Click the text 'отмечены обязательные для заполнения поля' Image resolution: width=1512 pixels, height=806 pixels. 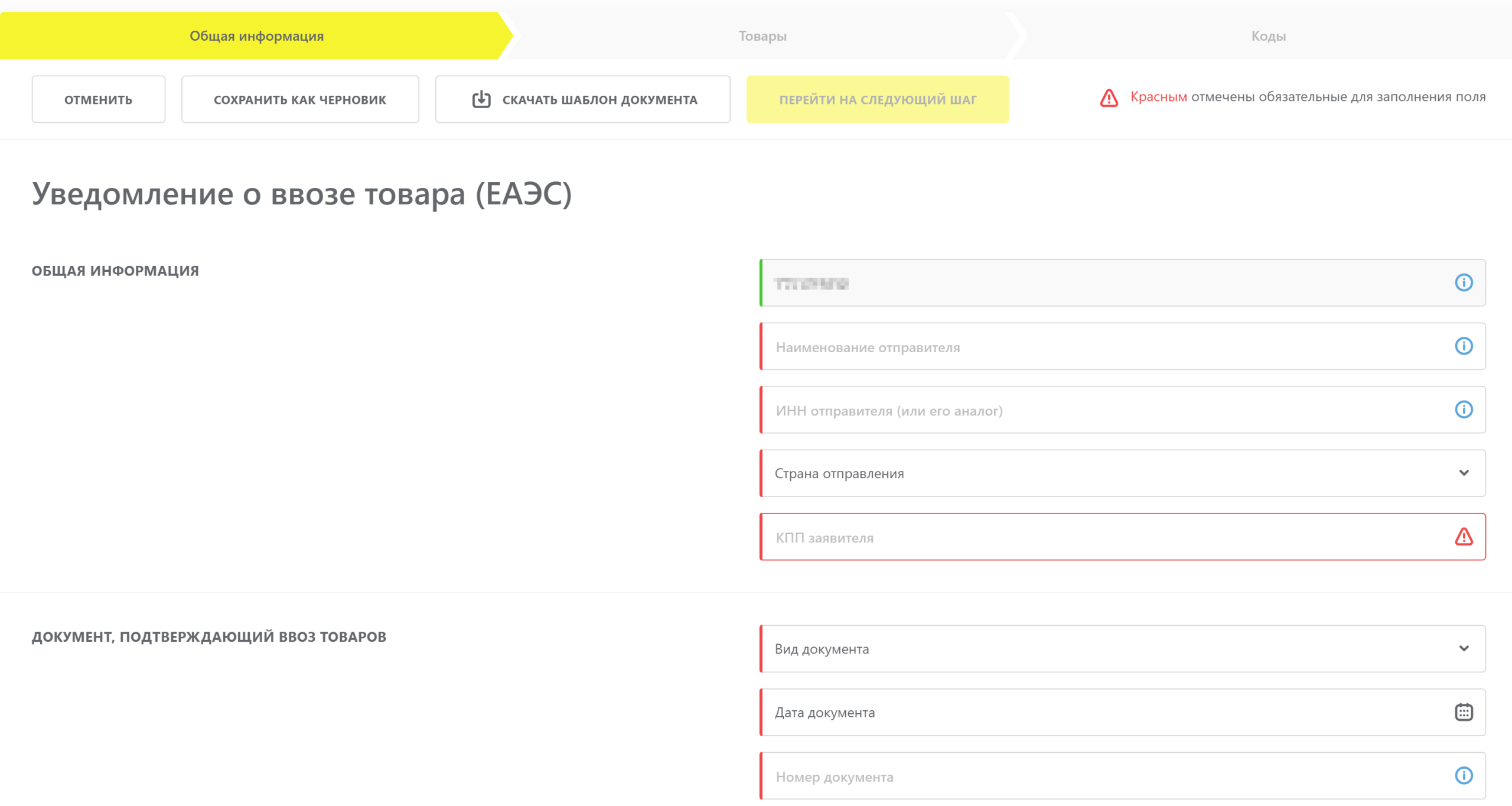point(1338,97)
